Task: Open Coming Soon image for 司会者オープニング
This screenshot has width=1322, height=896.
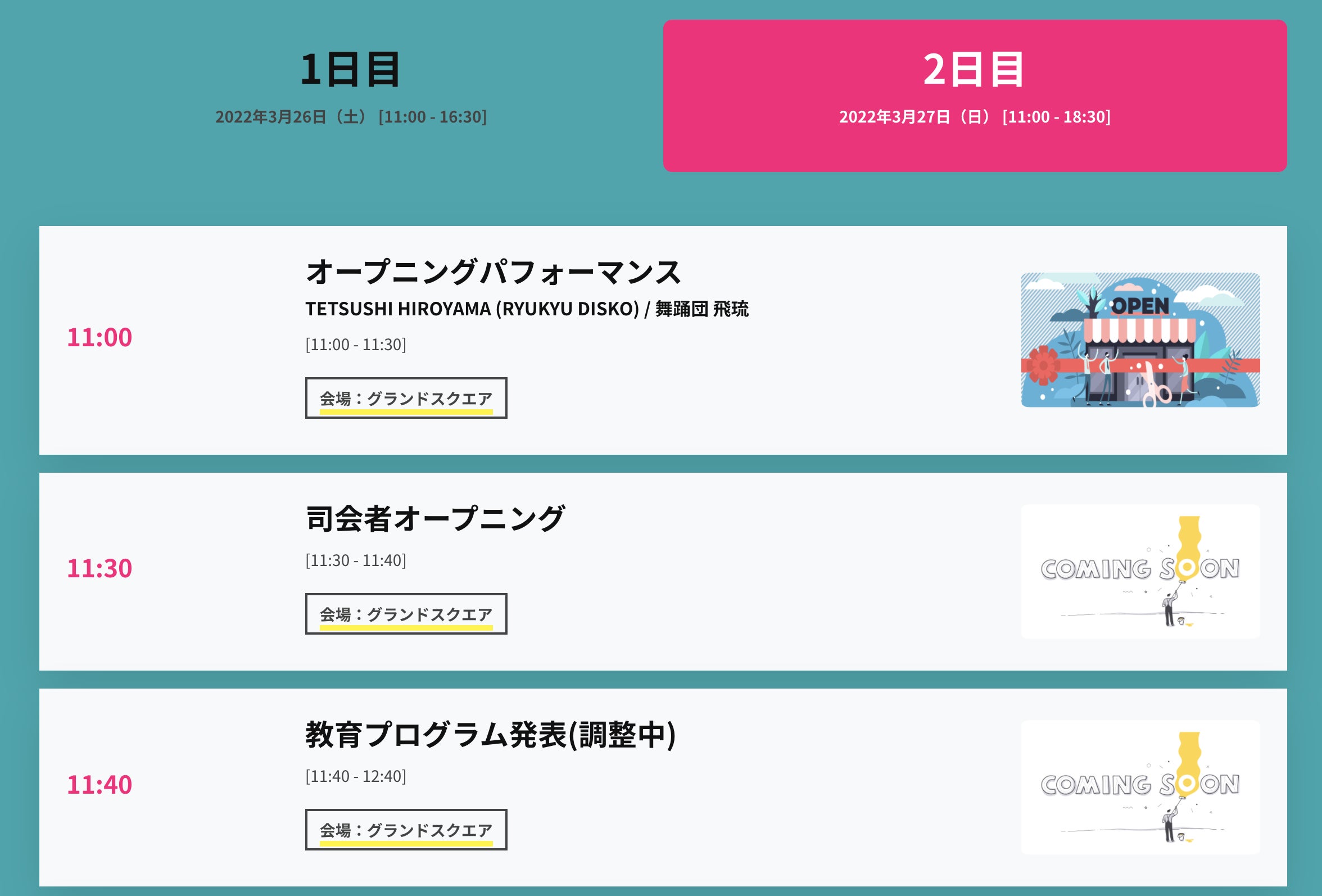Action: point(1140,571)
